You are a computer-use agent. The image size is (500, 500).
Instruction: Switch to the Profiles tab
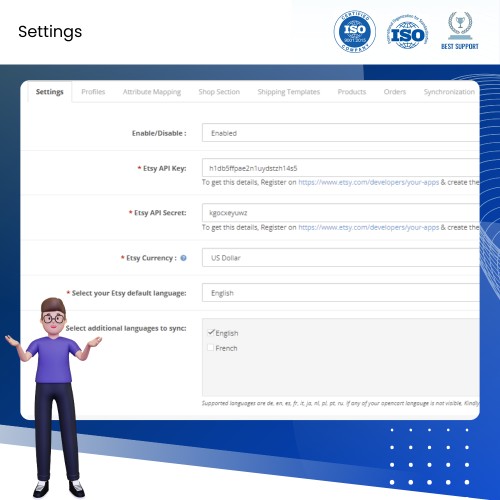point(93,92)
